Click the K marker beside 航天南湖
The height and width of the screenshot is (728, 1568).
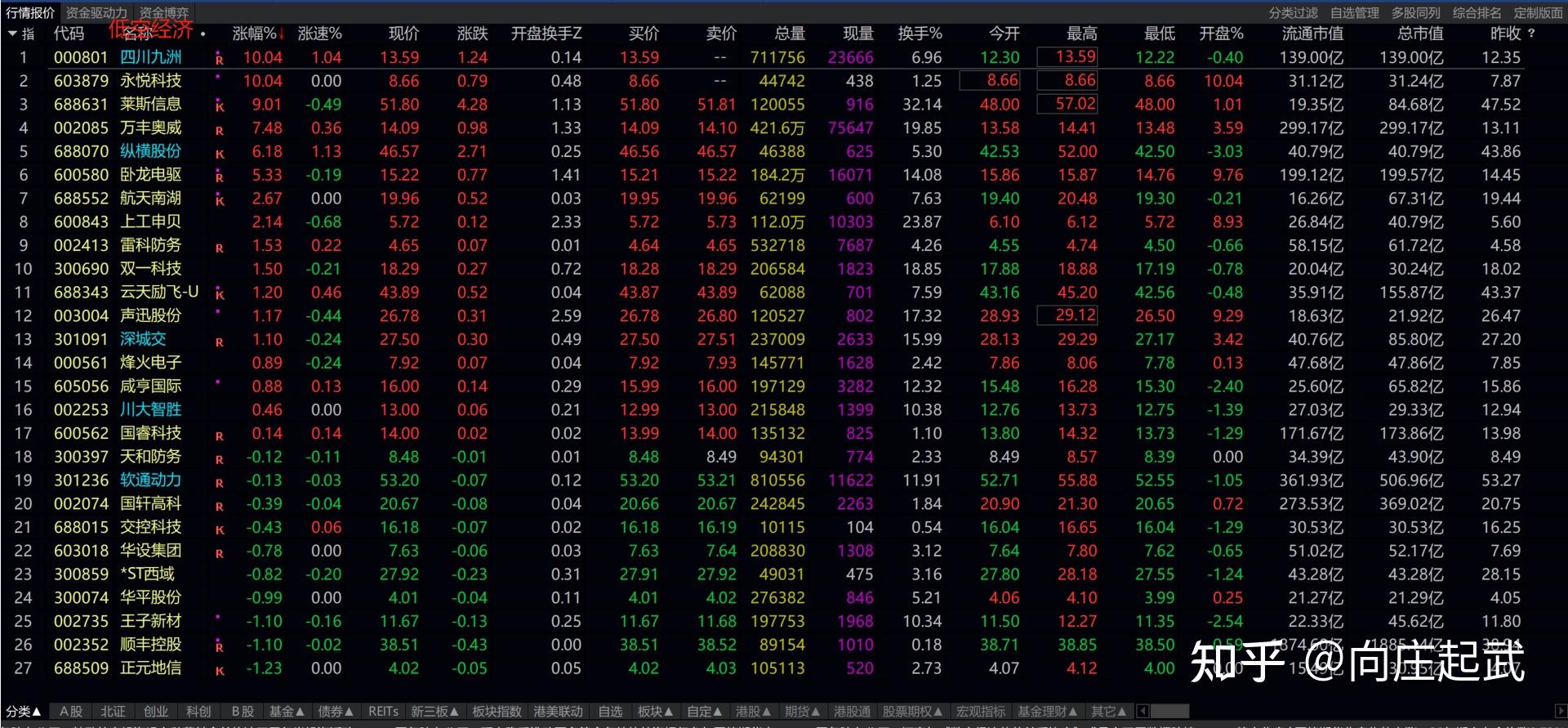point(219,199)
